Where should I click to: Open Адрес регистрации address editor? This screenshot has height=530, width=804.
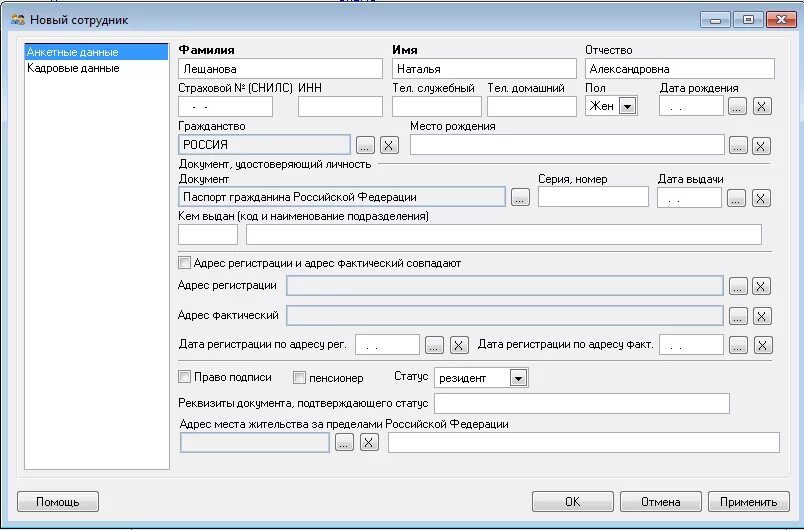pyautogui.click(x=737, y=286)
